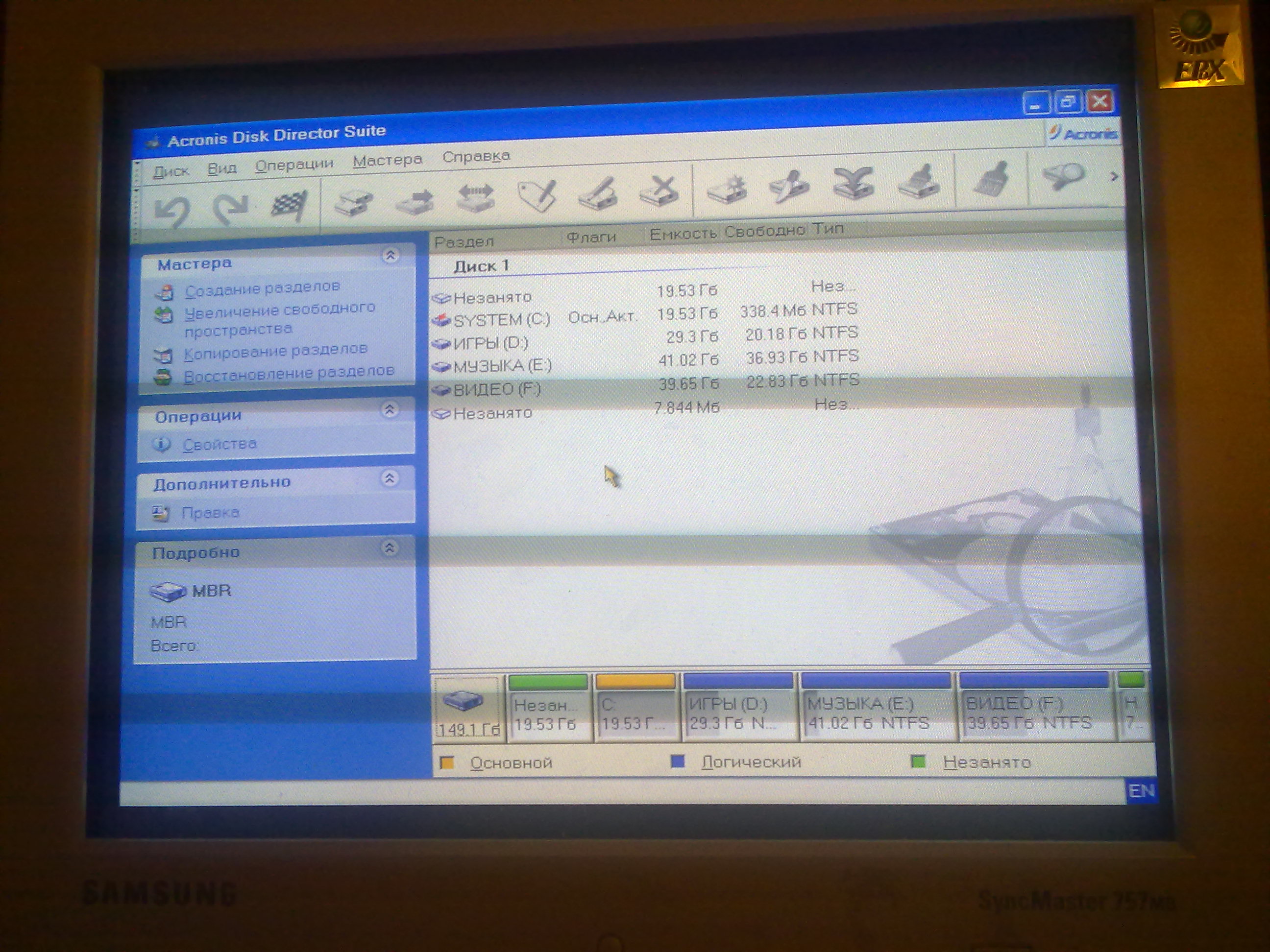
Task: Open the Справка menu
Action: pos(476,156)
